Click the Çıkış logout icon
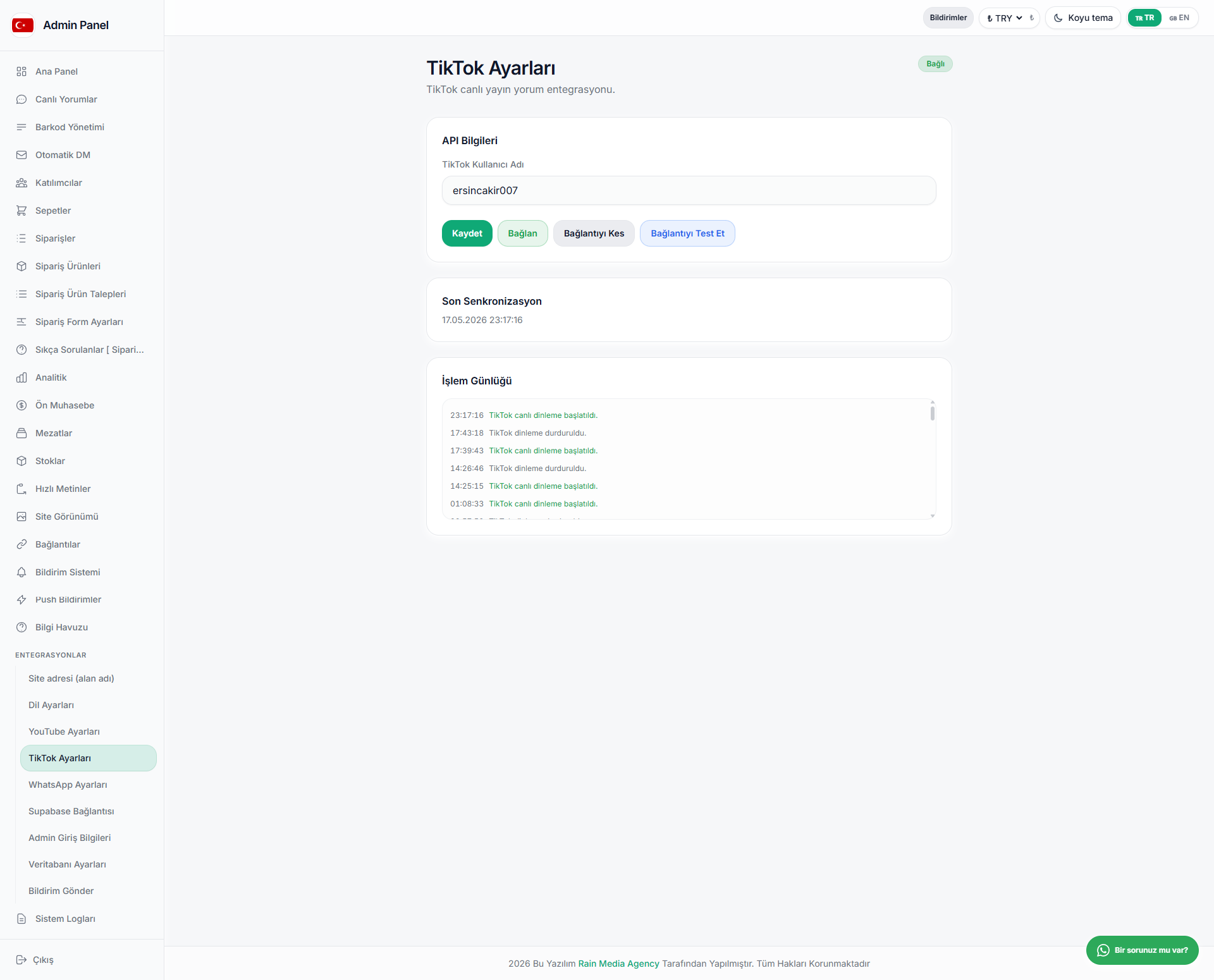This screenshot has height=980, width=1214. click(x=21, y=960)
